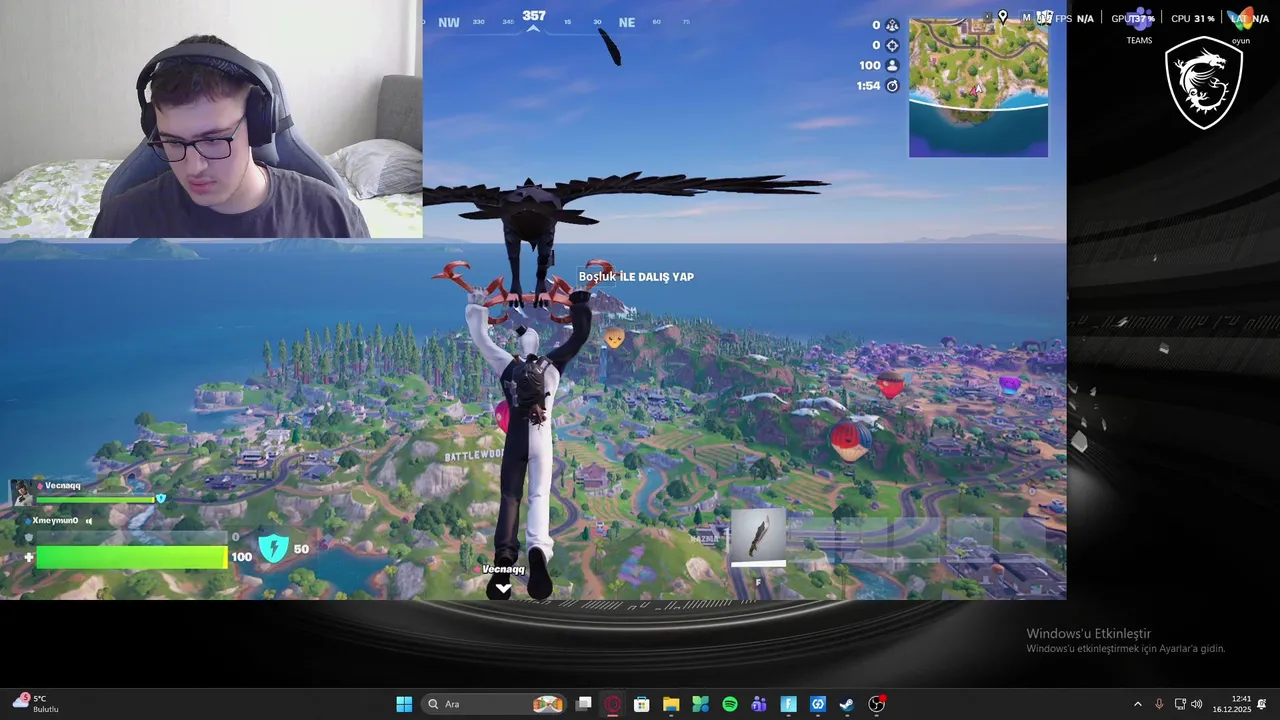Open the green clover app in taskbar
Screen dimensions: 1280x720
click(700, 704)
